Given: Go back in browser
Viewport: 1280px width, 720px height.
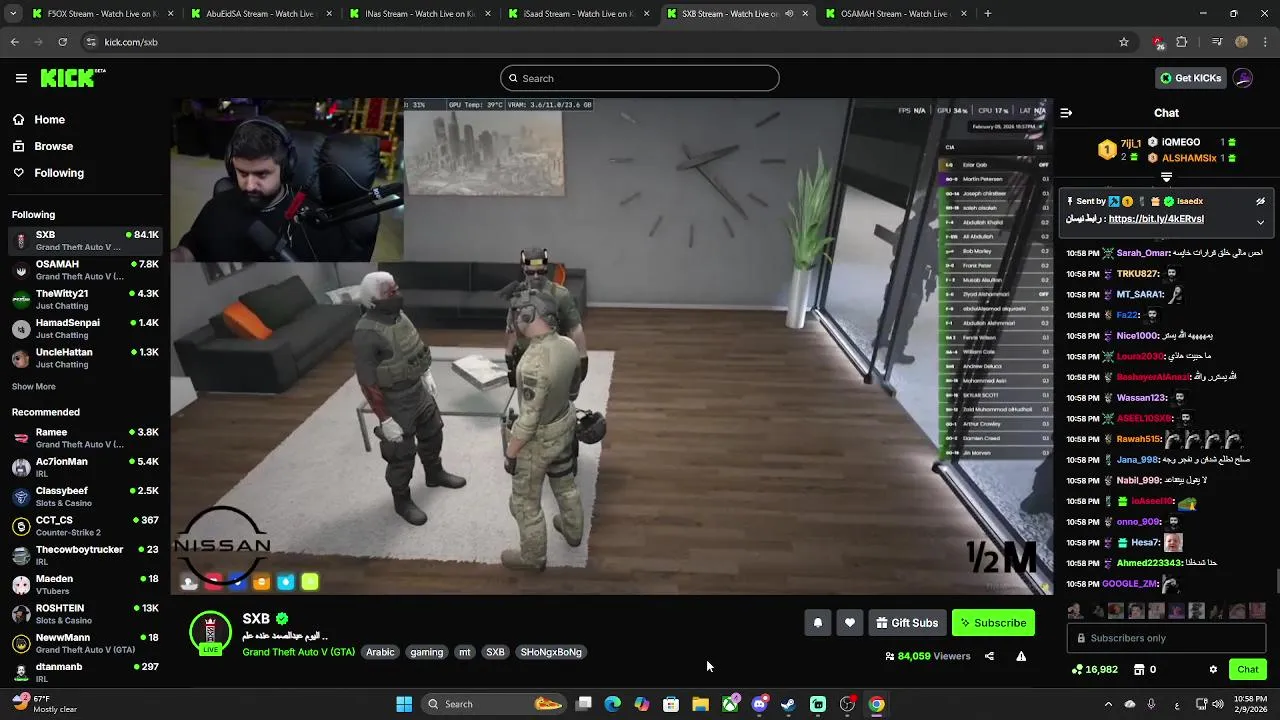Looking at the screenshot, I should click(15, 42).
